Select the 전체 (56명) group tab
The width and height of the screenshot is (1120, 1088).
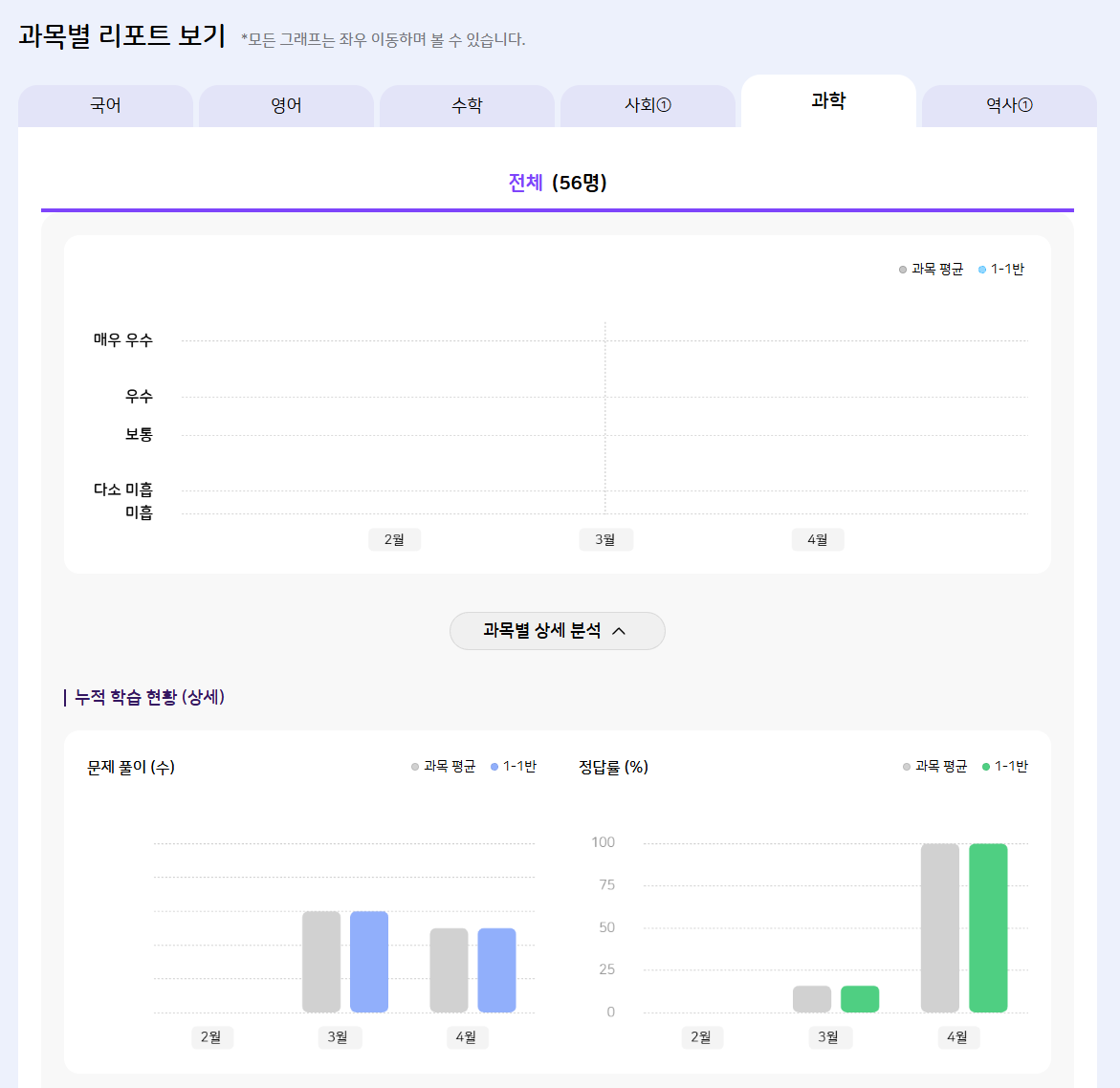[x=558, y=183]
